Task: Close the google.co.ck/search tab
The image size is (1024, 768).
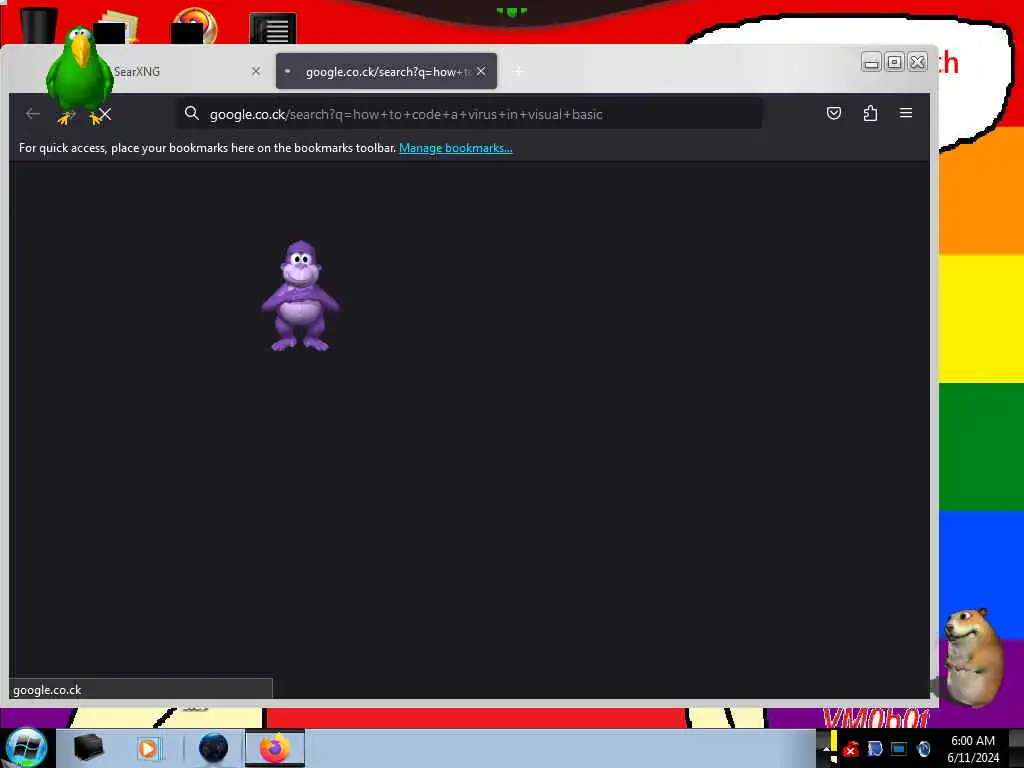Action: point(481,71)
